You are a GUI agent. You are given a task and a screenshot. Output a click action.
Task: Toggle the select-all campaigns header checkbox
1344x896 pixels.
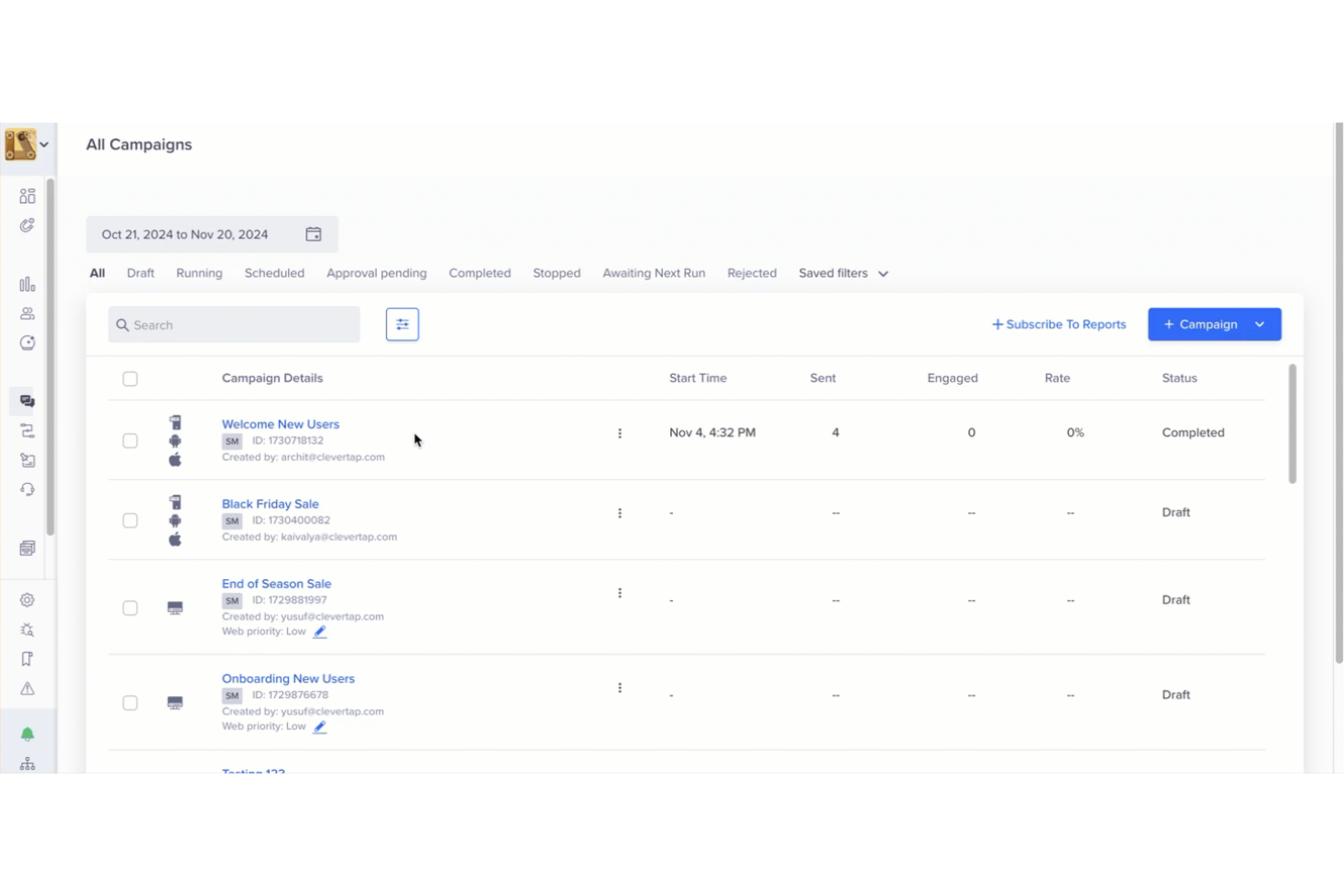click(130, 379)
